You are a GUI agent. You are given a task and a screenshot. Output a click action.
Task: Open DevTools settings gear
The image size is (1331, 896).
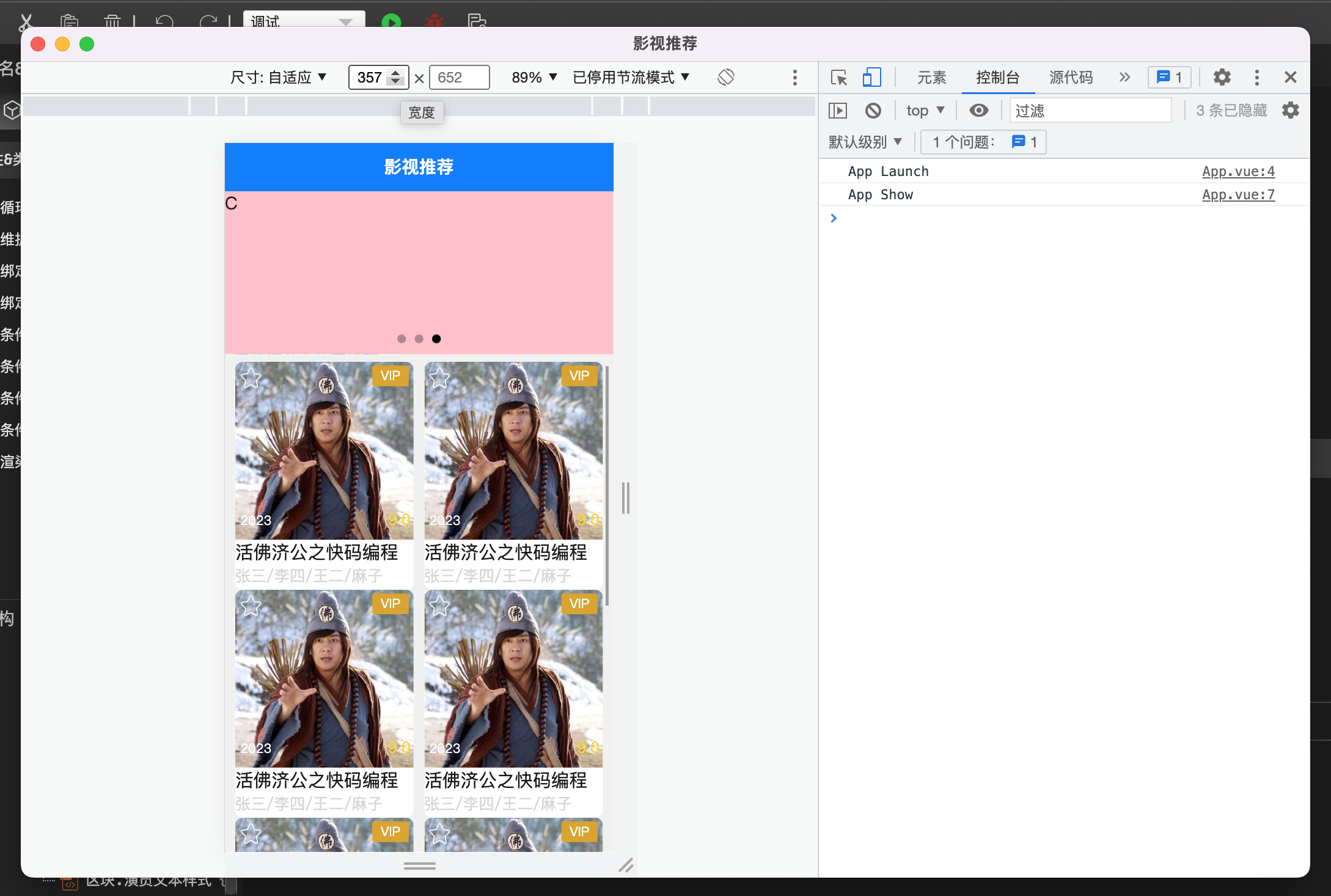[1222, 78]
